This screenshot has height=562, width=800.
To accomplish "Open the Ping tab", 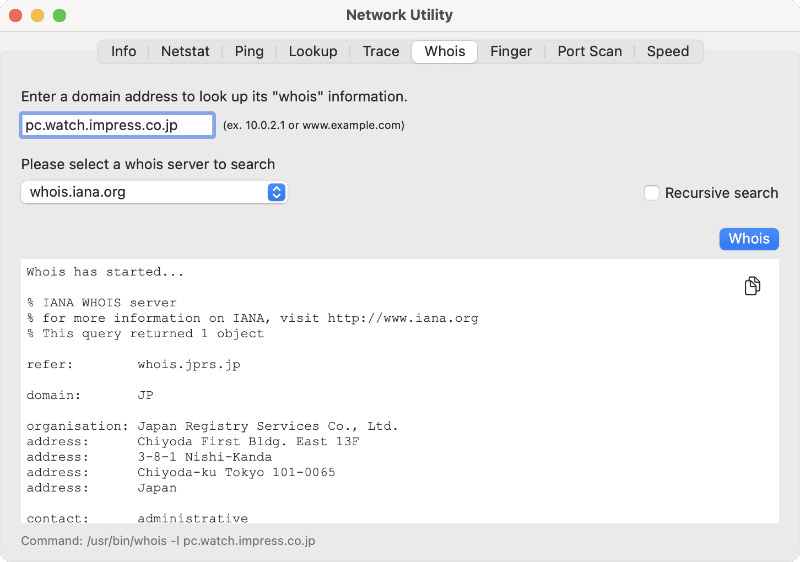I will [249, 52].
